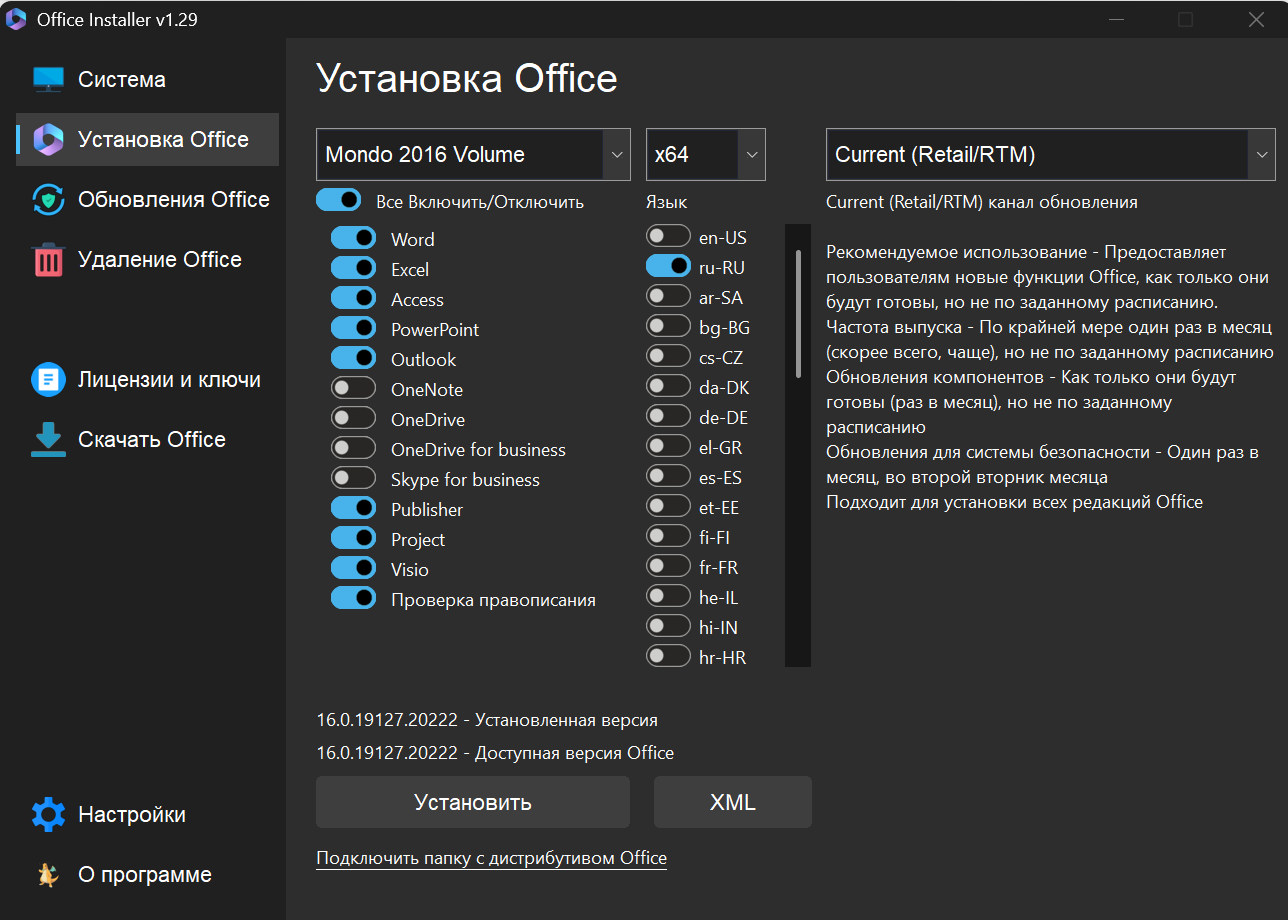Click the red trash bin icon

[x=48, y=260]
